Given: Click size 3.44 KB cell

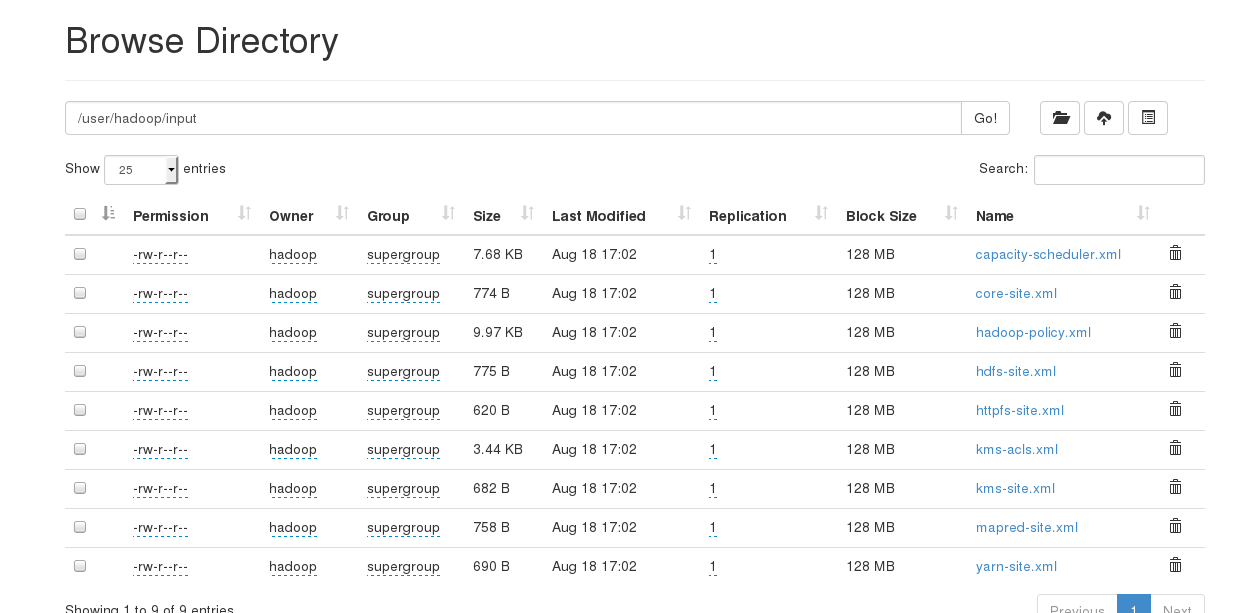Looking at the screenshot, I should click(x=498, y=449).
